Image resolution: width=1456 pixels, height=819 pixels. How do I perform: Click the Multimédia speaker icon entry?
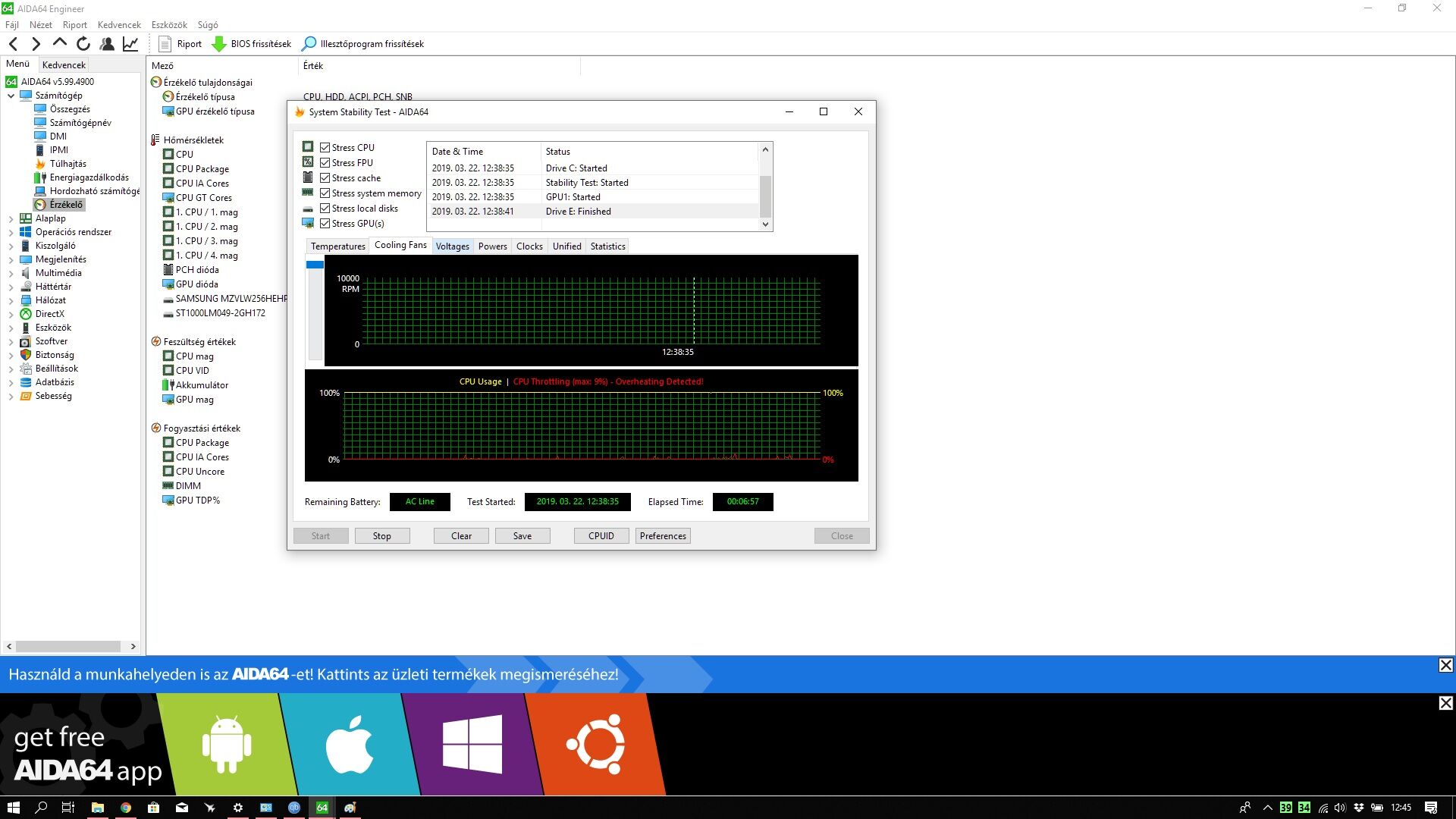click(x=51, y=273)
